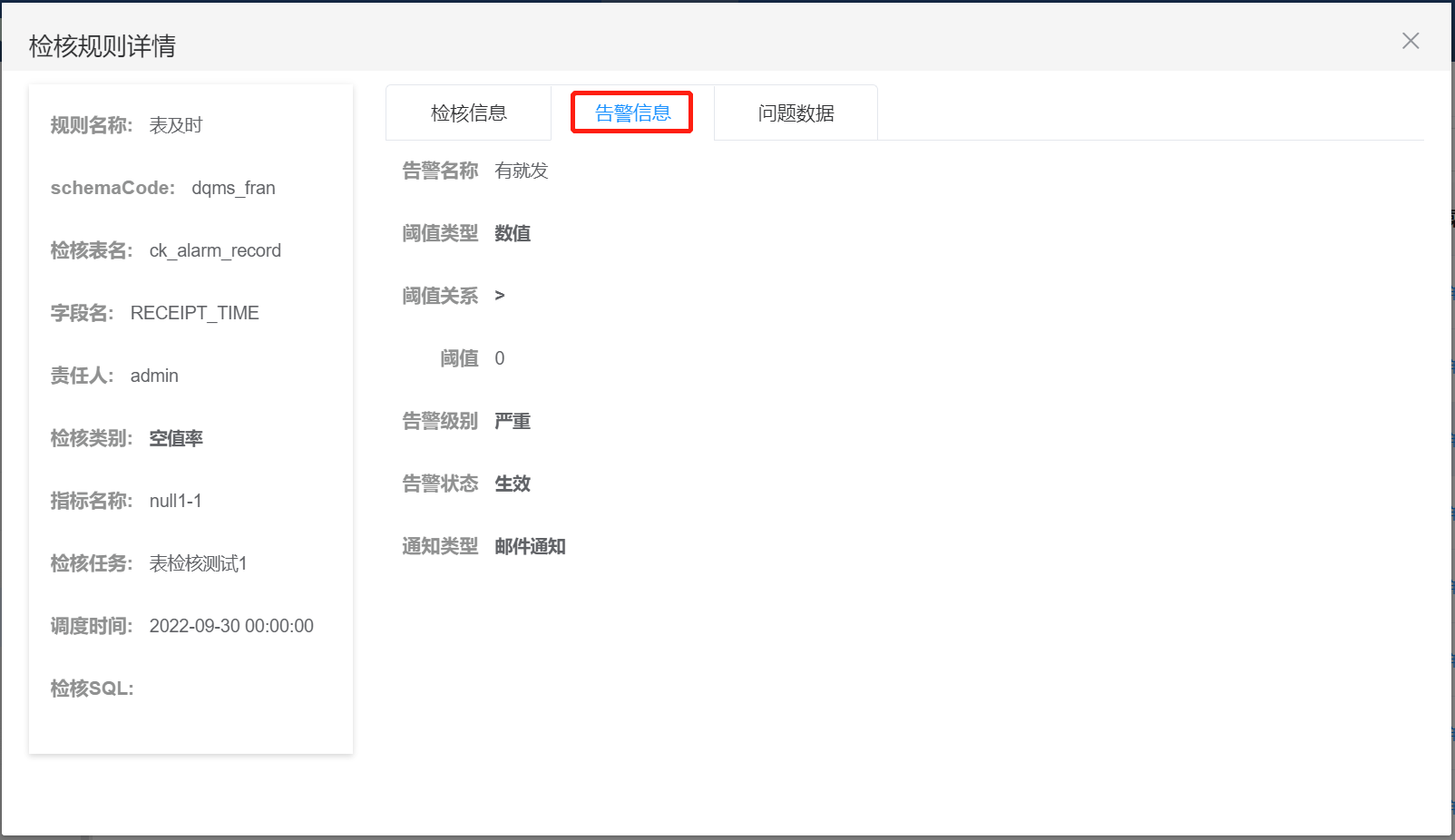
Task: Click the 告警级别 value 严重
Action: click(x=513, y=421)
